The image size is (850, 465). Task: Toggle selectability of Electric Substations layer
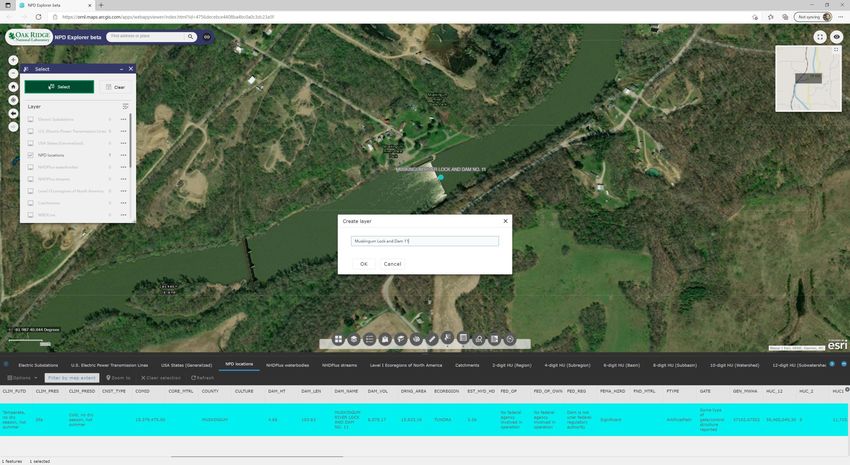pos(31,119)
